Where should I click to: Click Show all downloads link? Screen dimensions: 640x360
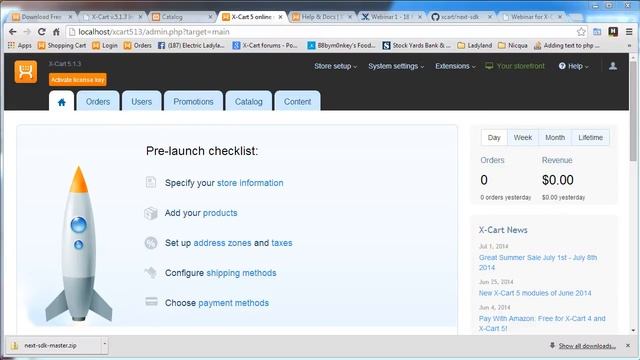click(587, 346)
